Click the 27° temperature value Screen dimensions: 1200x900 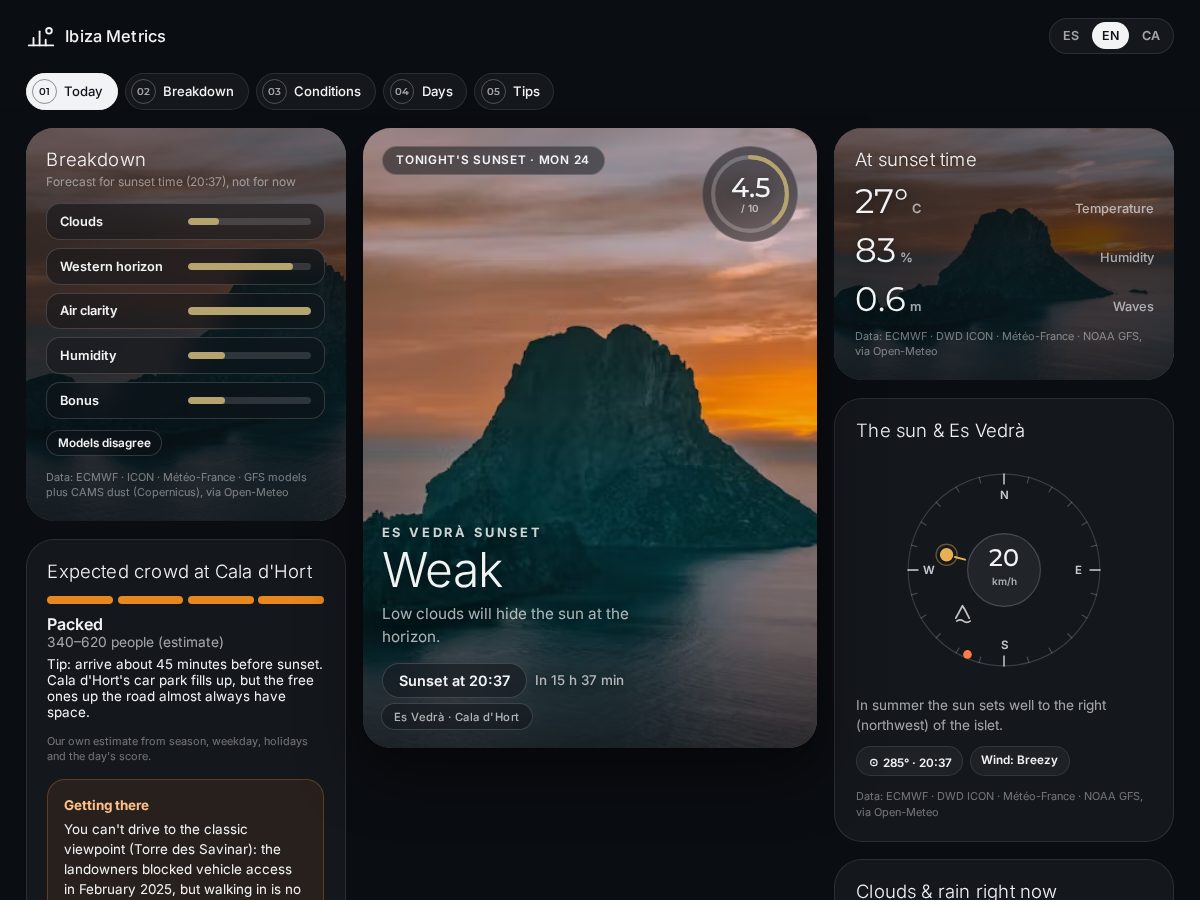tap(888, 202)
